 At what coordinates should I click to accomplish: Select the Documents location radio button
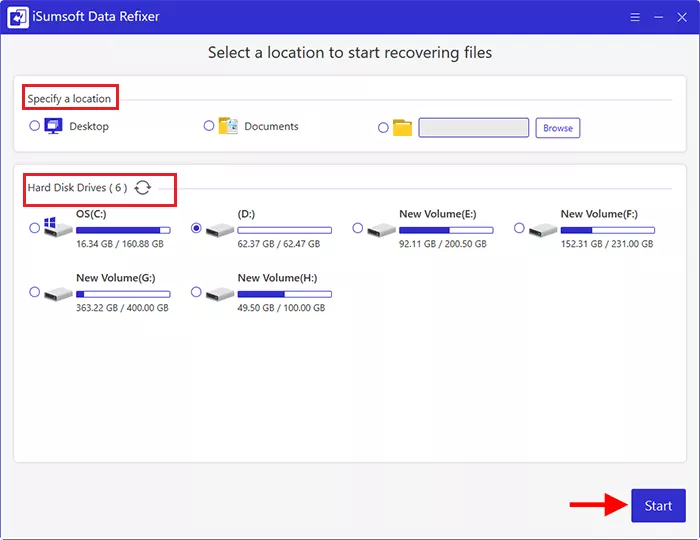209,126
